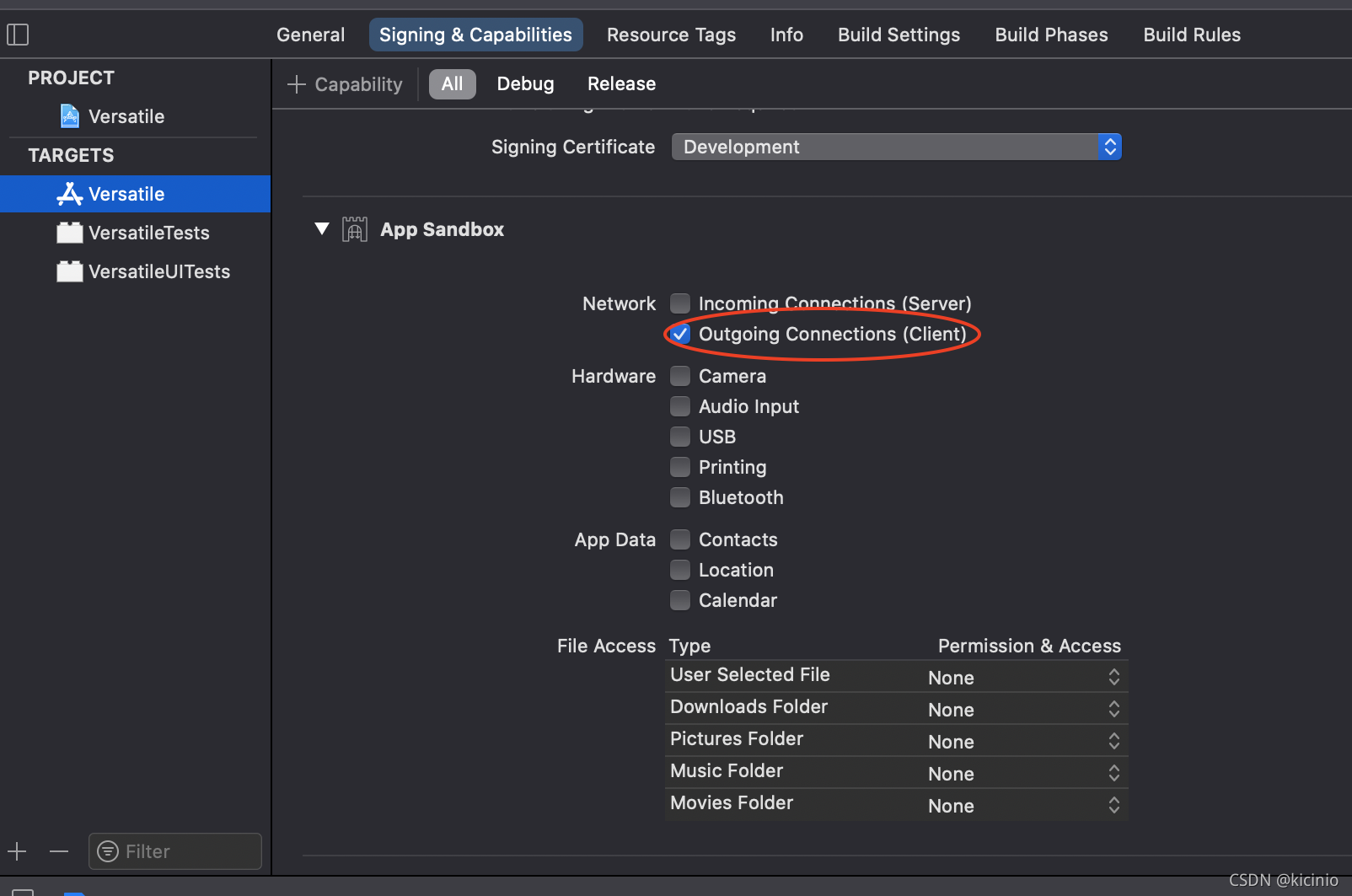The height and width of the screenshot is (896, 1352).
Task: Enable the Contacts checkbox
Action: 680,539
